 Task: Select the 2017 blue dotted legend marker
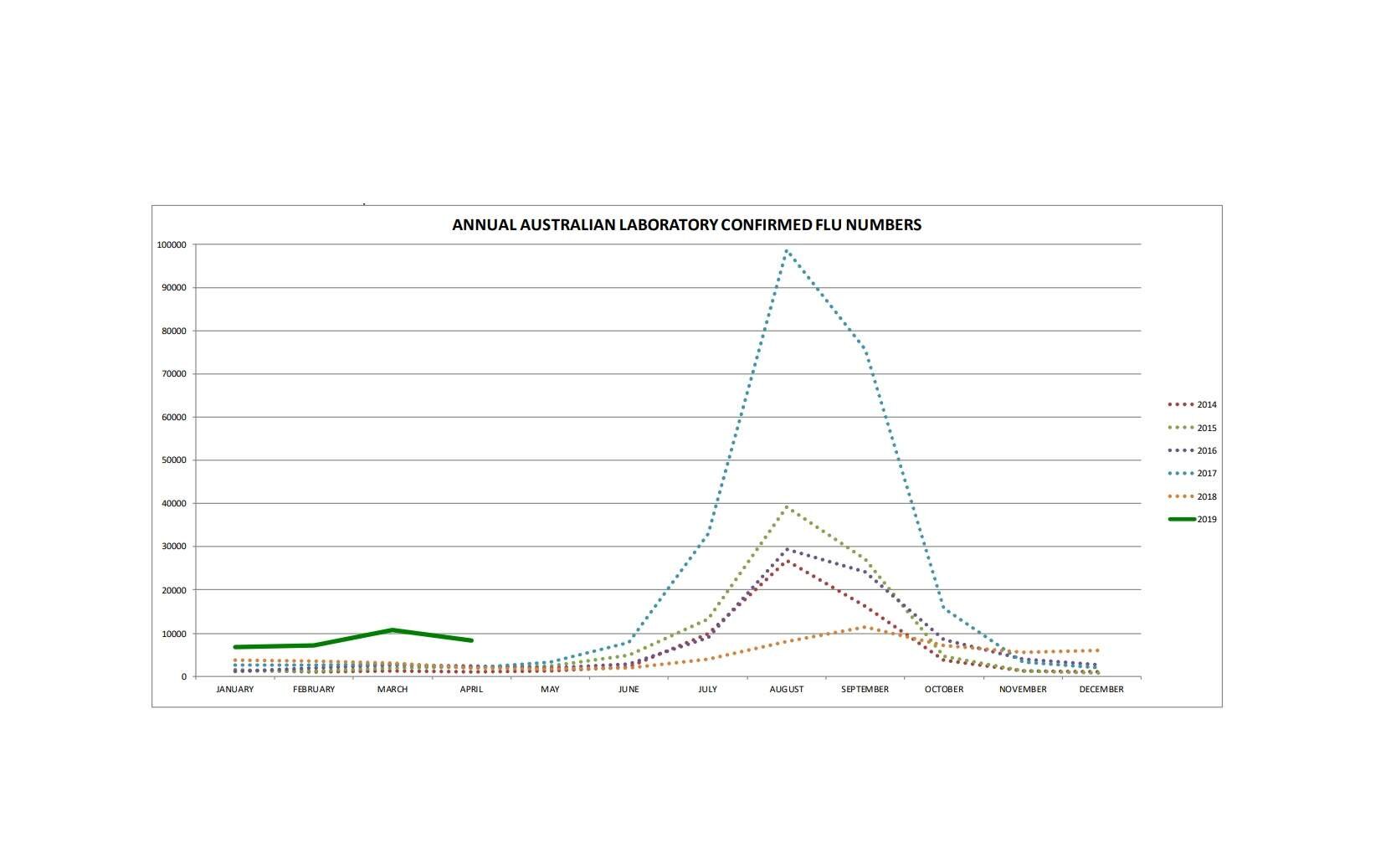coord(1180,472)
